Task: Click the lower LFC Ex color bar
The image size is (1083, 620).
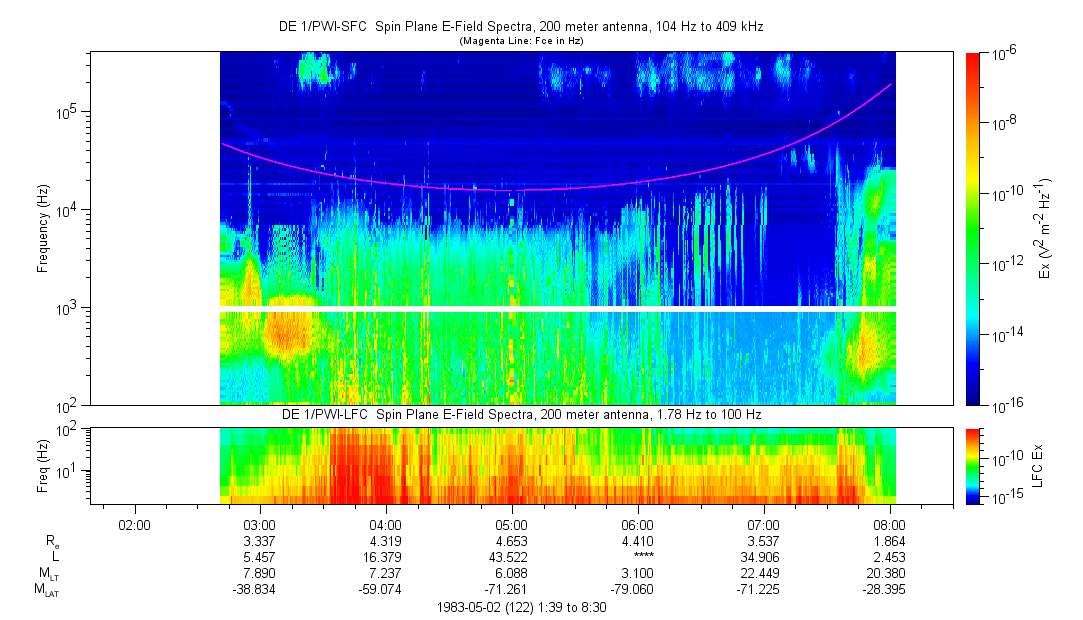Action: 973,465
